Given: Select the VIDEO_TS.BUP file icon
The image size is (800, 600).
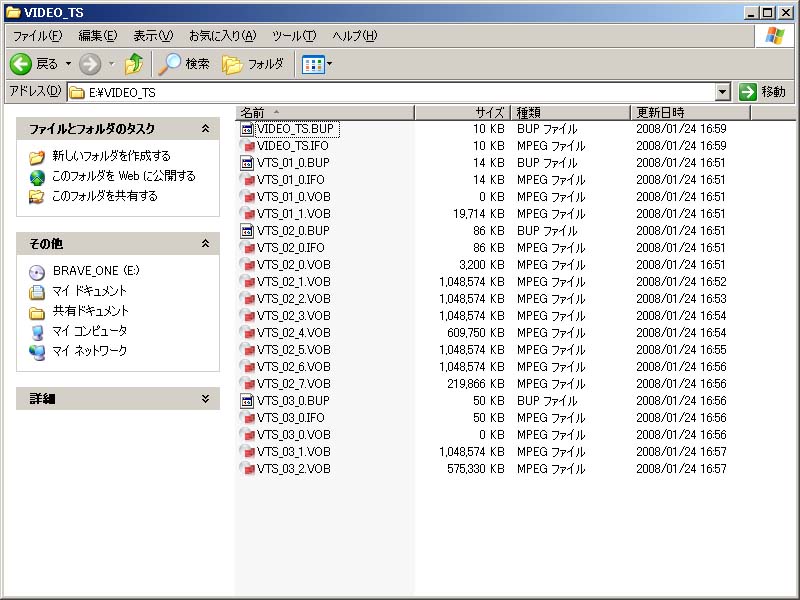Looking at the screenshot, I should (x=247, y=129).
